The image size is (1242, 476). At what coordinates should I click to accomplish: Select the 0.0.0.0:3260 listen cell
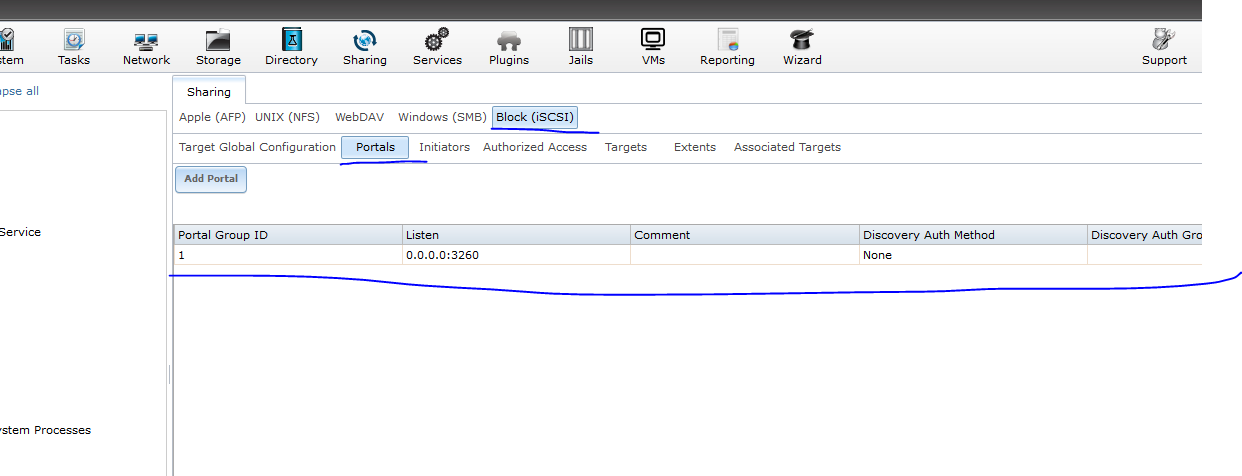pos(516,255)
